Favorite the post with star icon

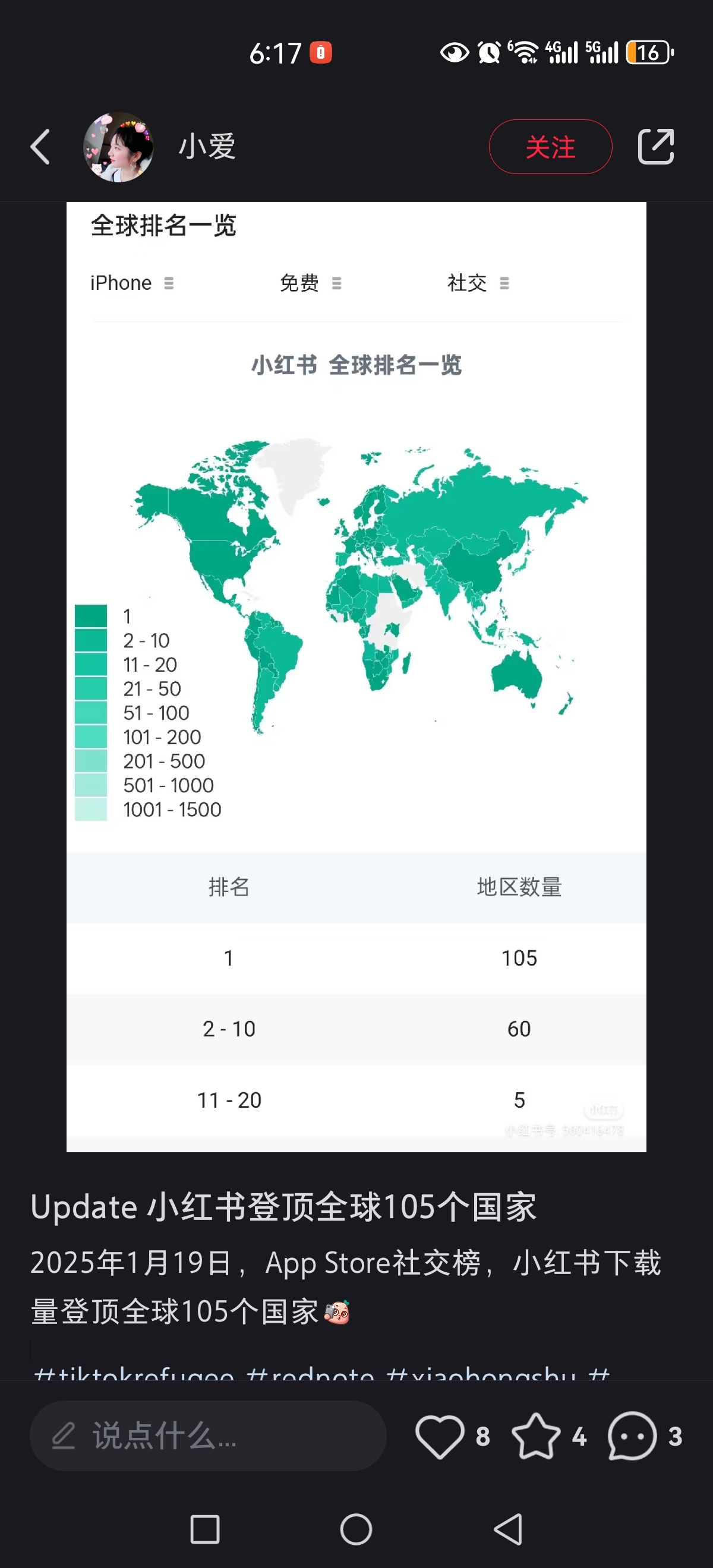pyautogui.click(x=536, y=1437)
